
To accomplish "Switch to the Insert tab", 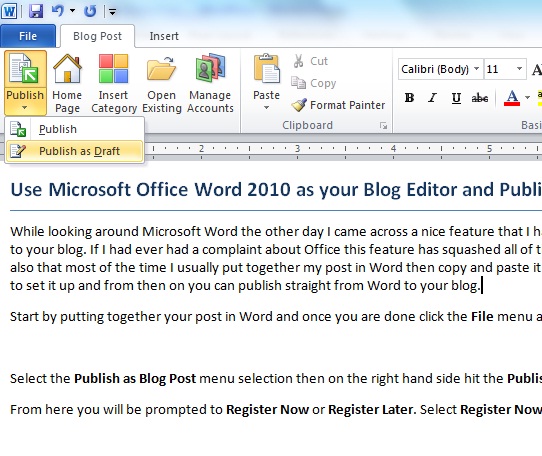I will point(164,36).
